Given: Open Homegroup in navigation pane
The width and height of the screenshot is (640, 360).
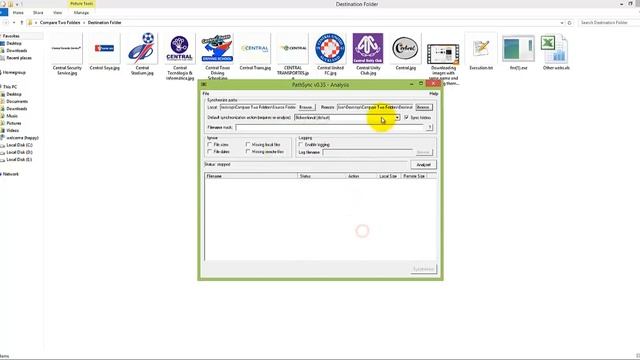Looking at the screenshot, I should coord(14,73).
